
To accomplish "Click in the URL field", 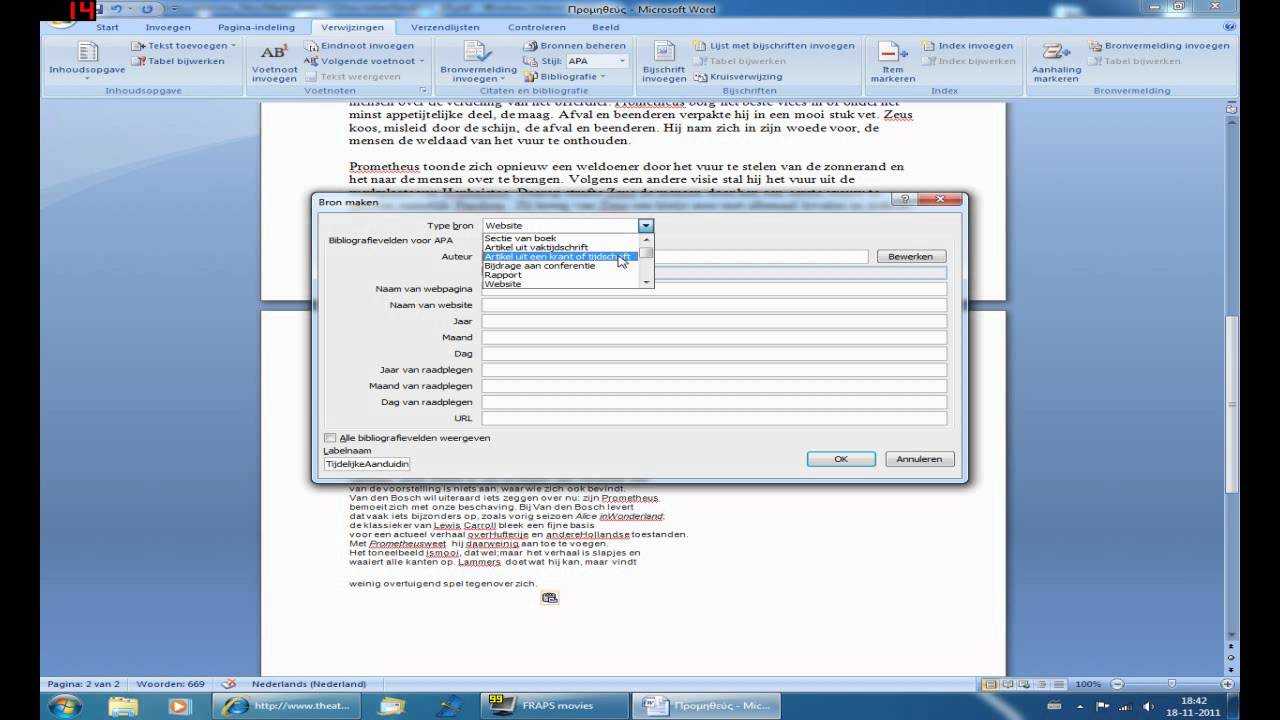I will coord(714,418).
